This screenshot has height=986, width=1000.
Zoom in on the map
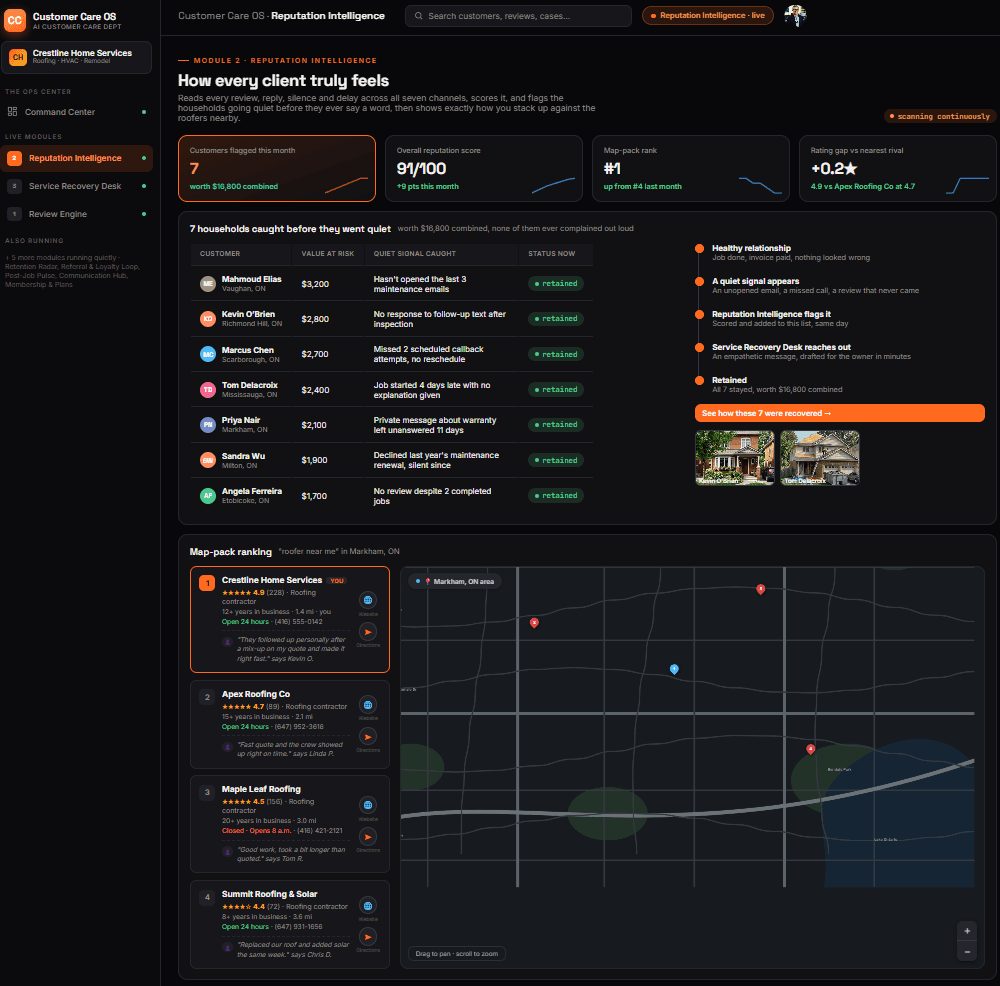(967, 931)
